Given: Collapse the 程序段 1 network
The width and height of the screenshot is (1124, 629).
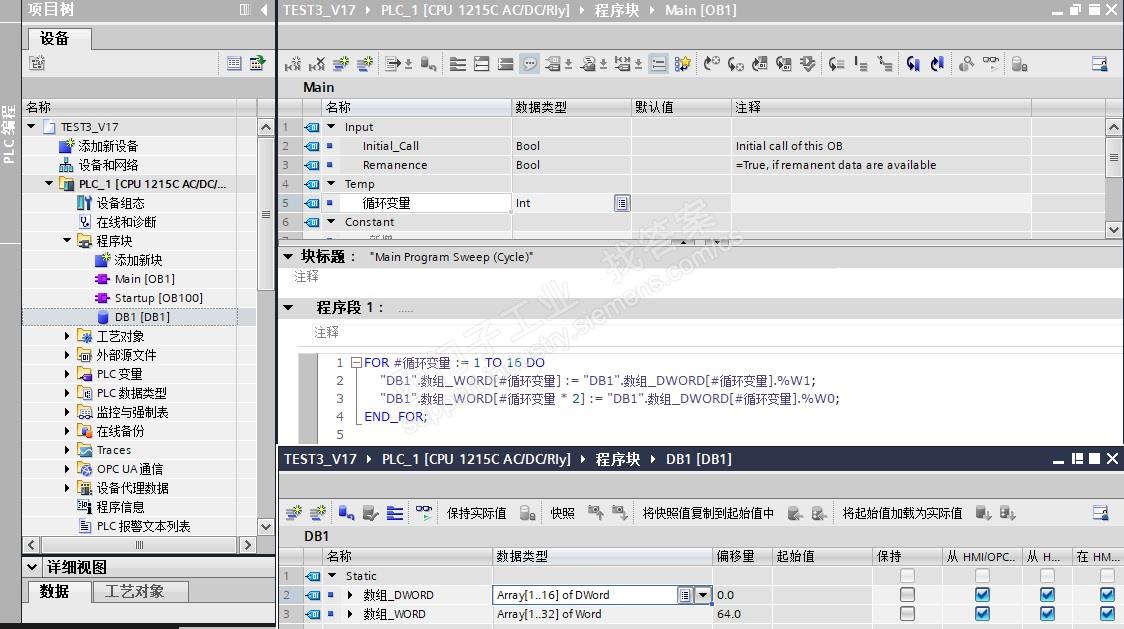Looking at the screenshot, I should coord(288,308).
